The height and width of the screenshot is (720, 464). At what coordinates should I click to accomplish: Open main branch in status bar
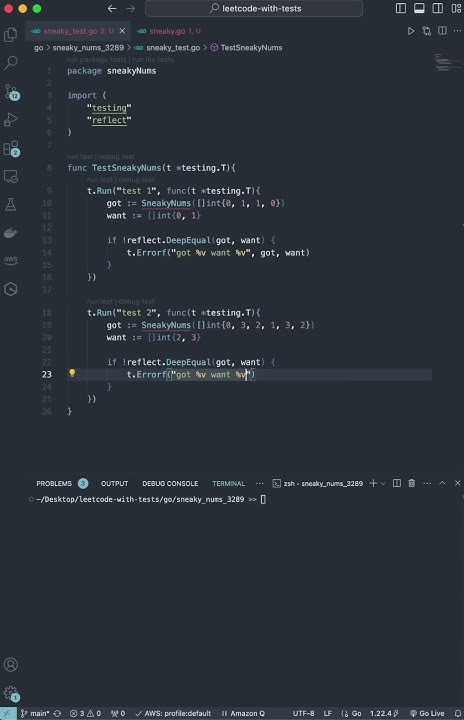point(35,714)
